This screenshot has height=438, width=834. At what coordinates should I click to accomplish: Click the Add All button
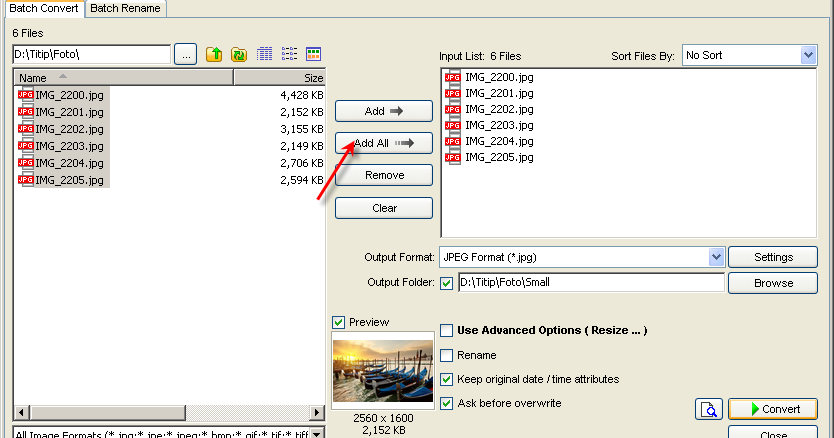[x=383, y=143]
